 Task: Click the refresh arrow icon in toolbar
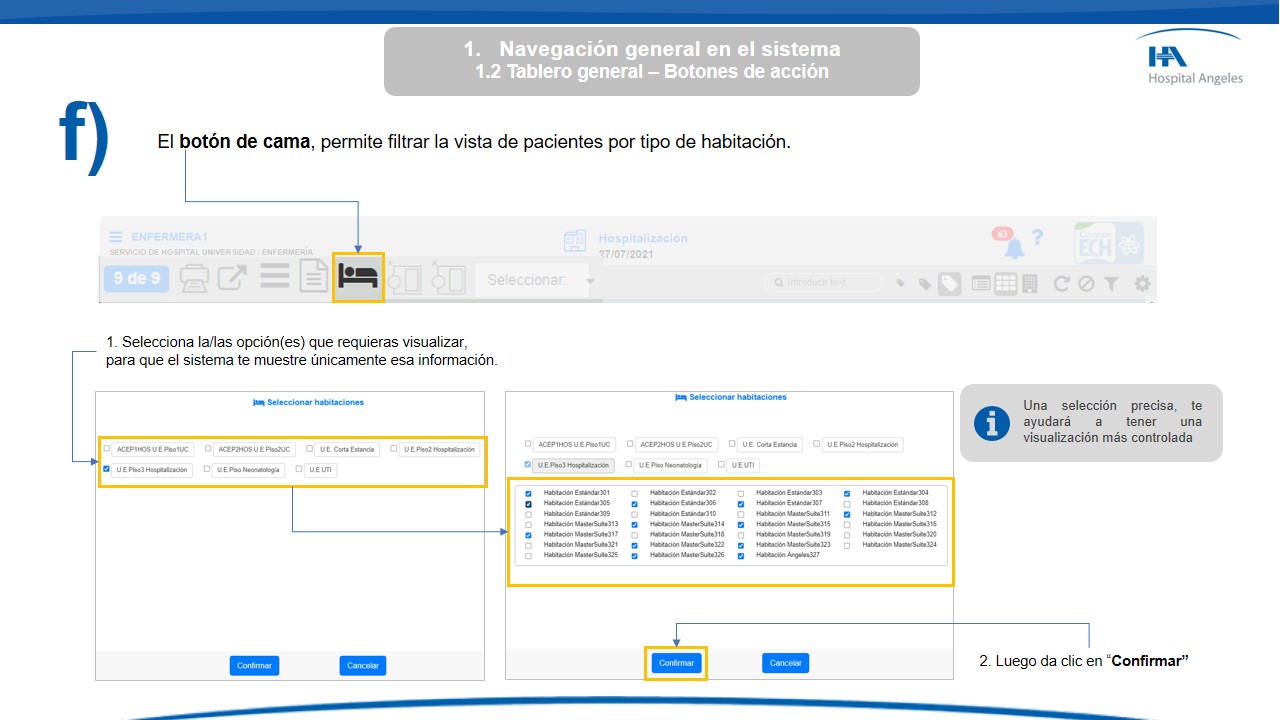click(1062, 284)
